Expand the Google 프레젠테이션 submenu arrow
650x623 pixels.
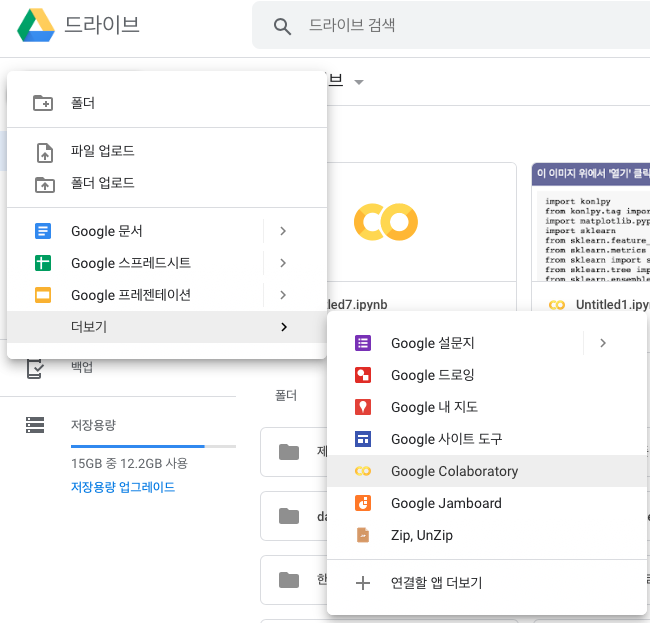click(x=283, y=295)
